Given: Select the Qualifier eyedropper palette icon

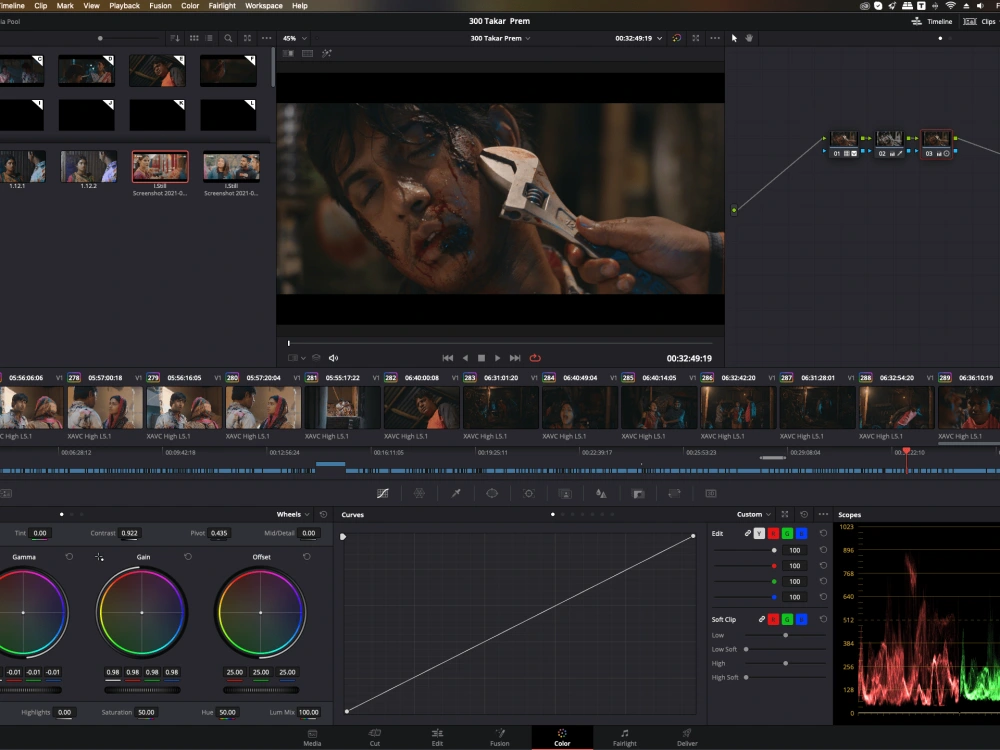Looking at the screenshot, I should [456, 493].
